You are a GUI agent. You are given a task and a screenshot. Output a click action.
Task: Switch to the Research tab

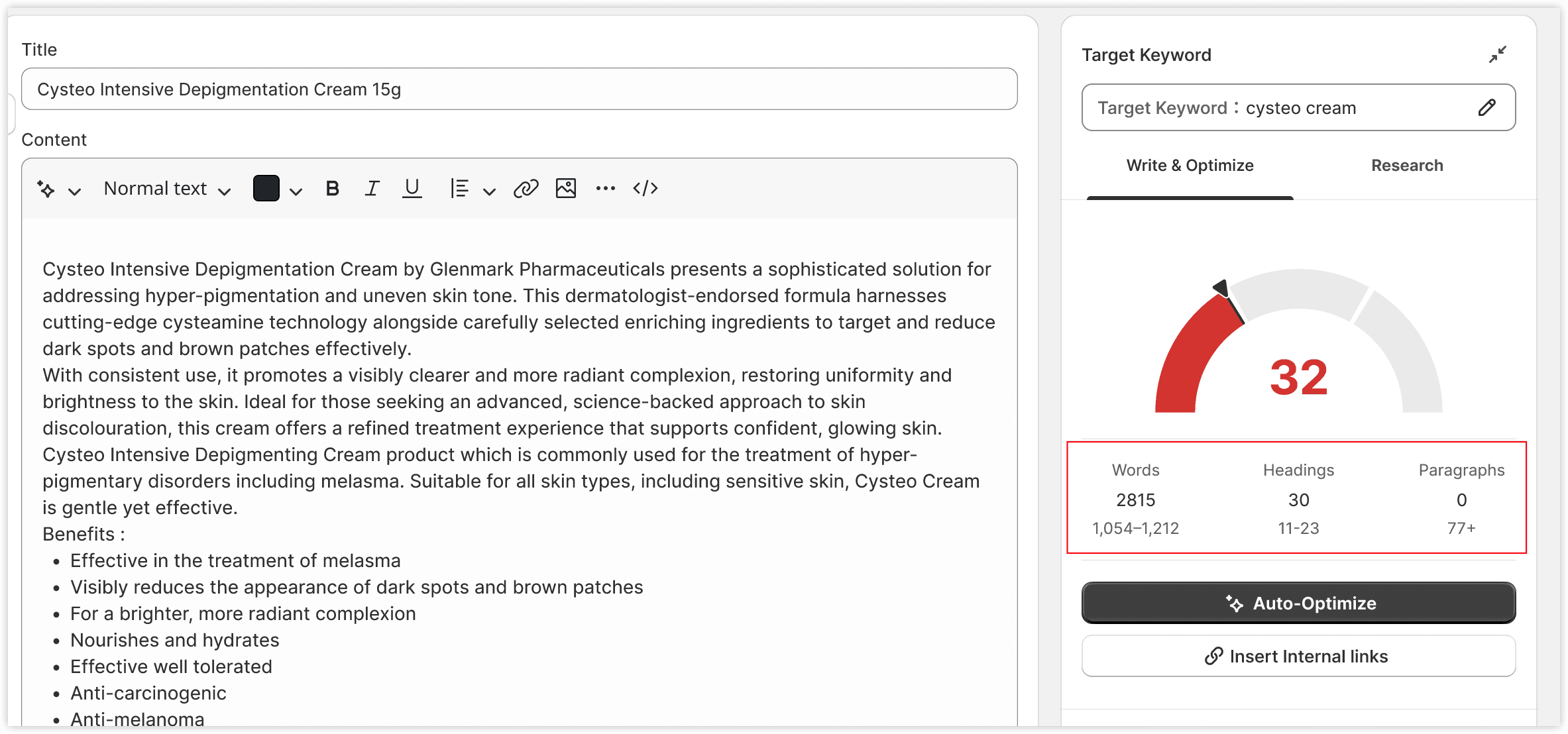pos(1408,166)
